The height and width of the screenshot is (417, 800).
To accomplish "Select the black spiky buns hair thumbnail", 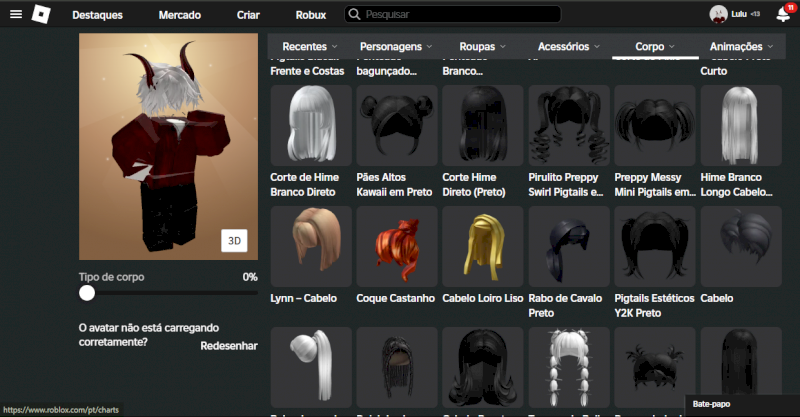I will (655, 367).
